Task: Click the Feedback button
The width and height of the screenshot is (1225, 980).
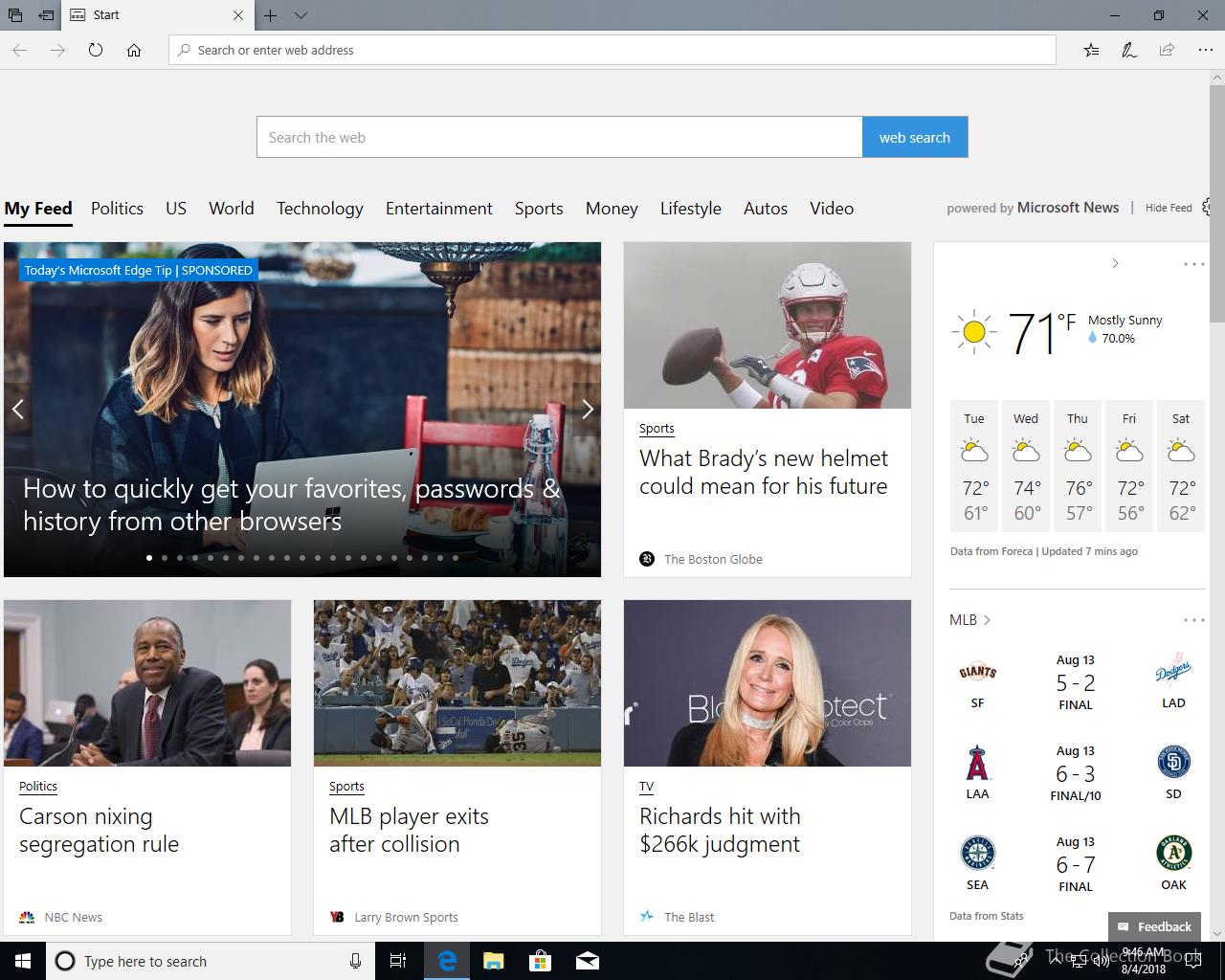Action: 1154,926
